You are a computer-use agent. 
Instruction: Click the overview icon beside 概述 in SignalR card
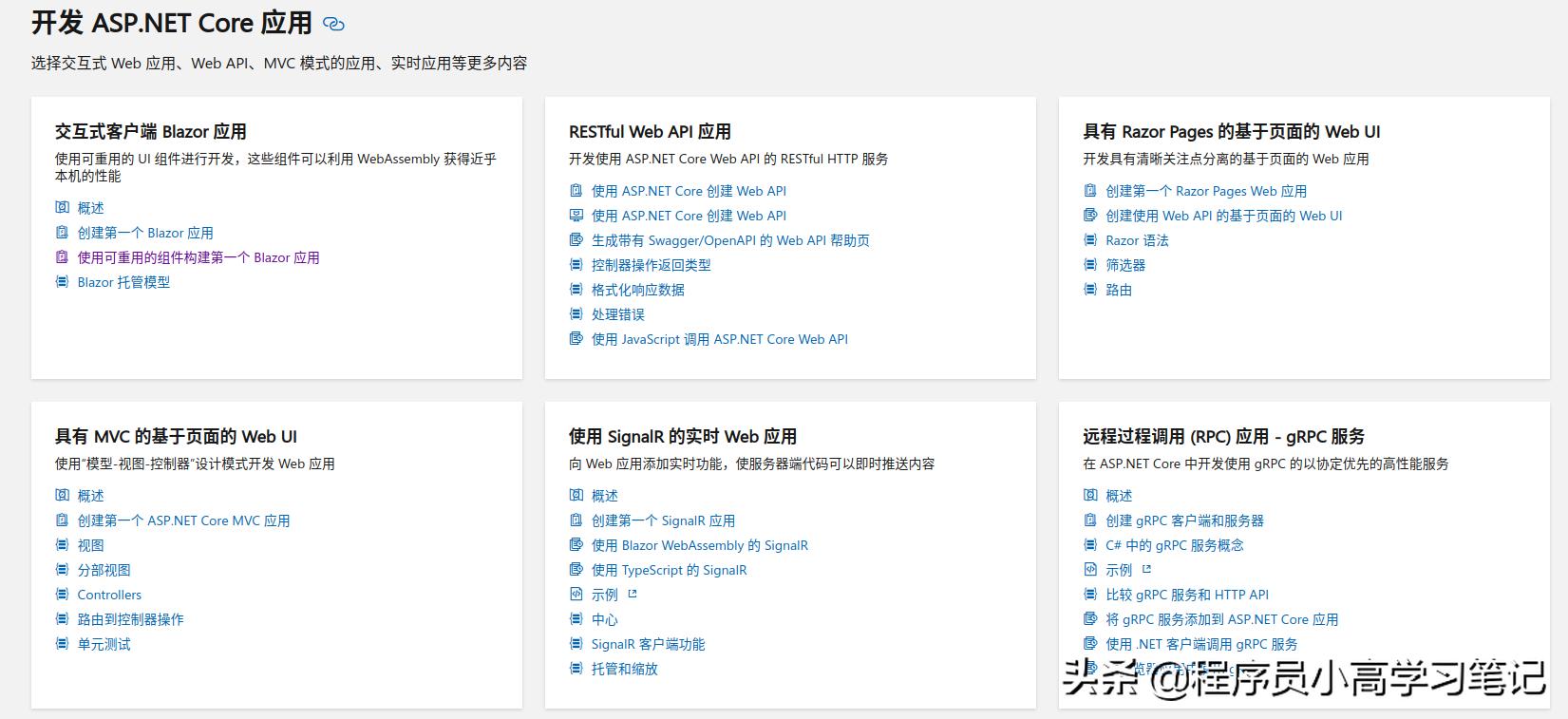[x=576, y=495]
